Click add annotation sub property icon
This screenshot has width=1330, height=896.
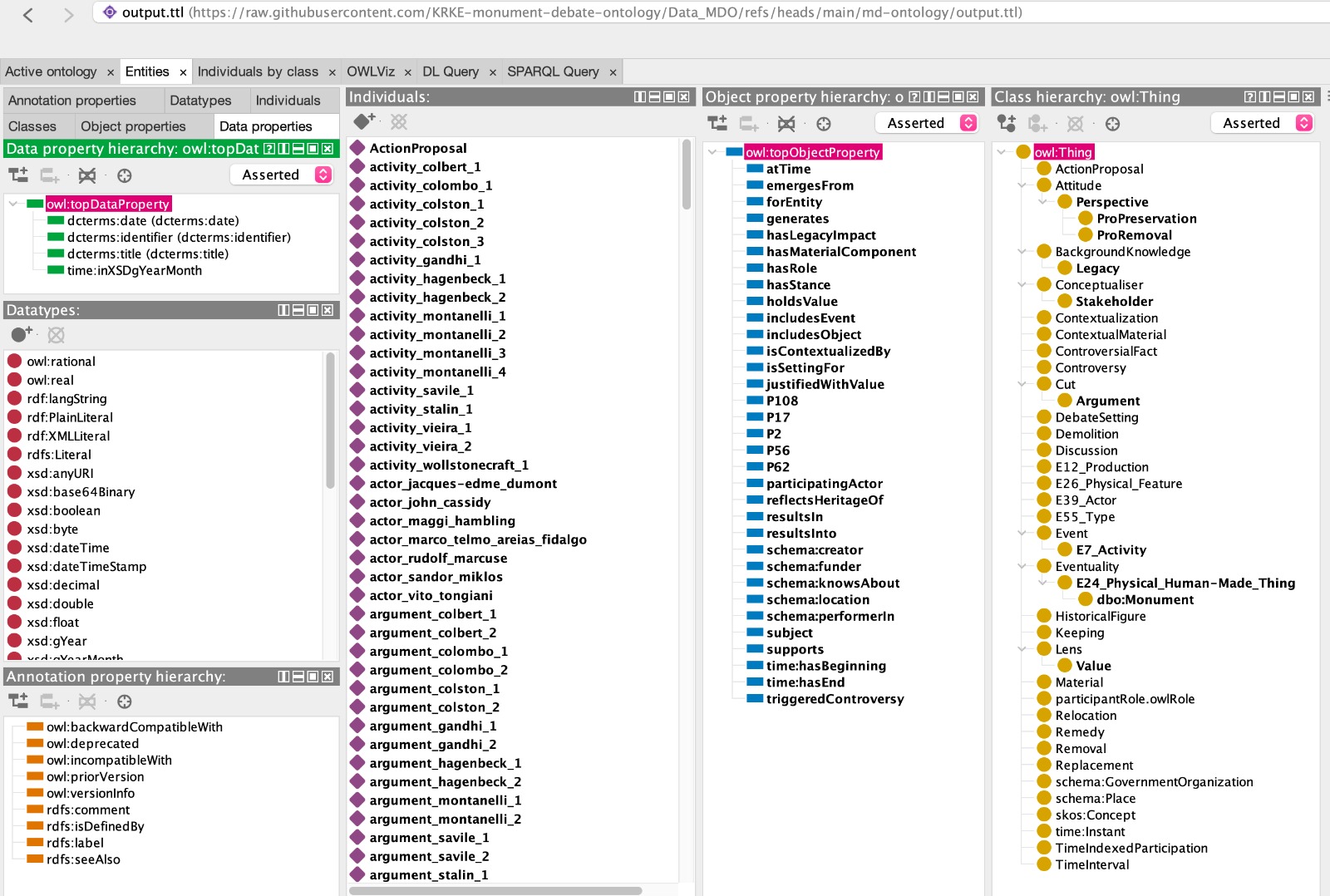(18, 701)
